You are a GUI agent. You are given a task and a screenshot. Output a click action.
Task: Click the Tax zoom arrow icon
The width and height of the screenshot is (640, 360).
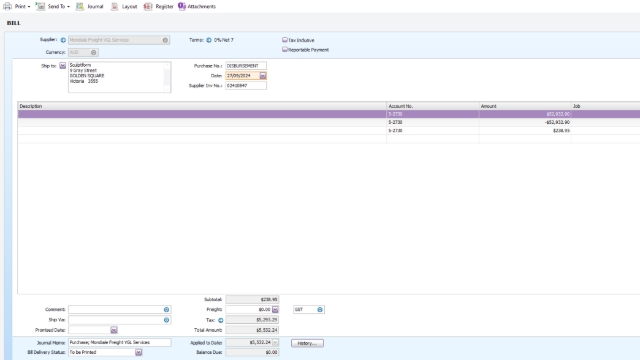tap(220, 320)
